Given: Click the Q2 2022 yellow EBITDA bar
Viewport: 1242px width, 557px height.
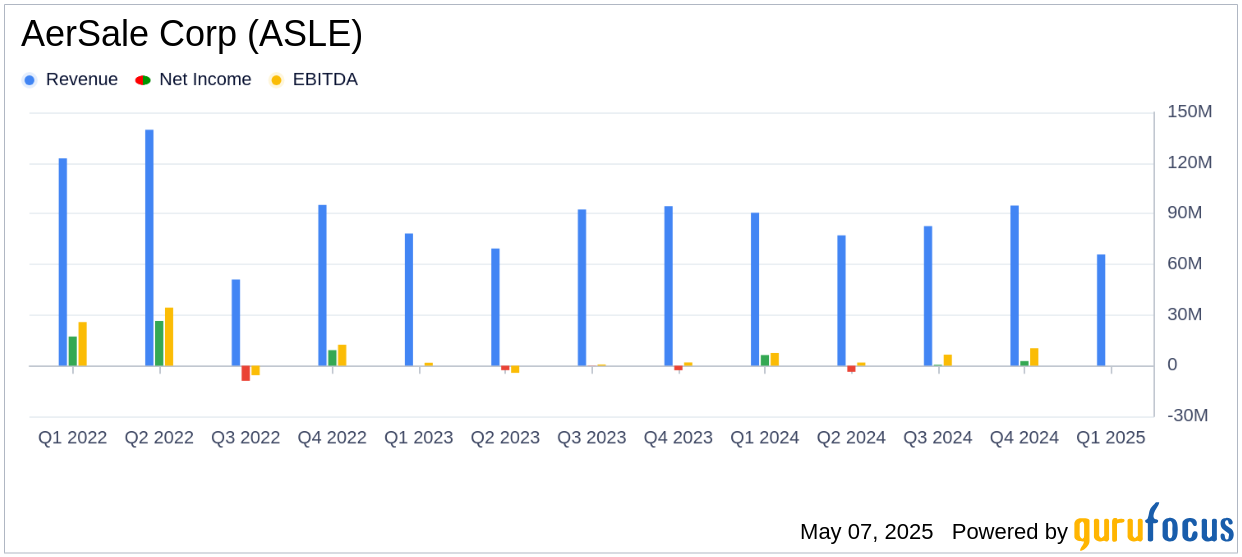Looking at the screenshot, I should click(x=169, y=337).
